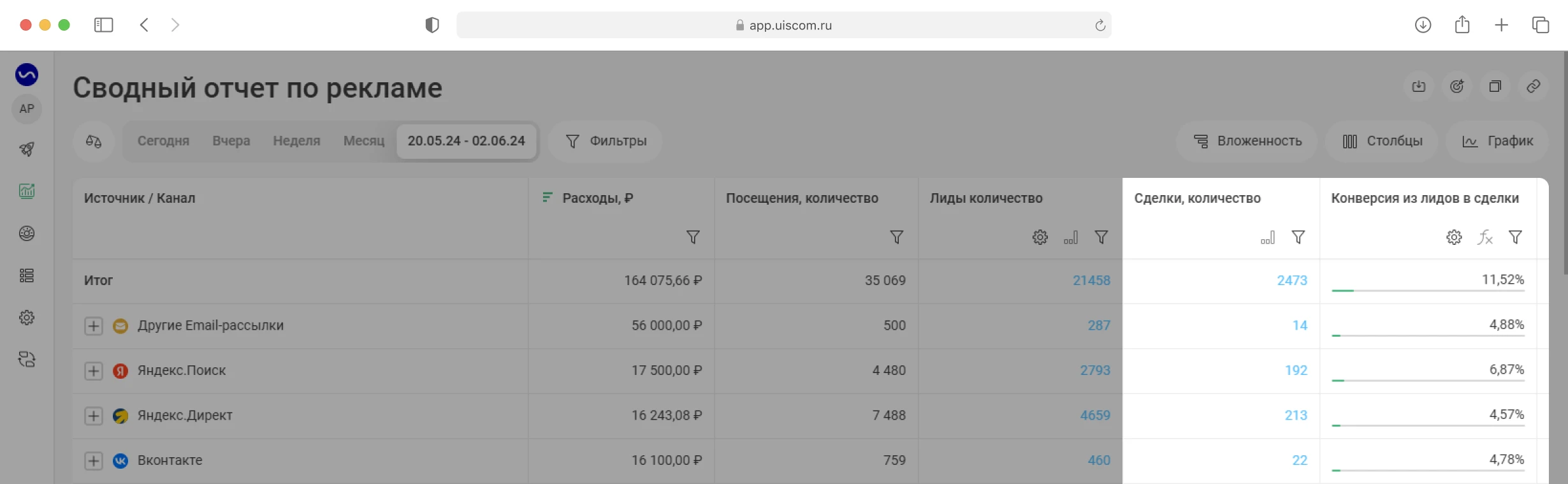Open deals value 14 for Email-рассылки
The width and height of the screenshot is (1568, 484).
click(x=1300, y=325)
